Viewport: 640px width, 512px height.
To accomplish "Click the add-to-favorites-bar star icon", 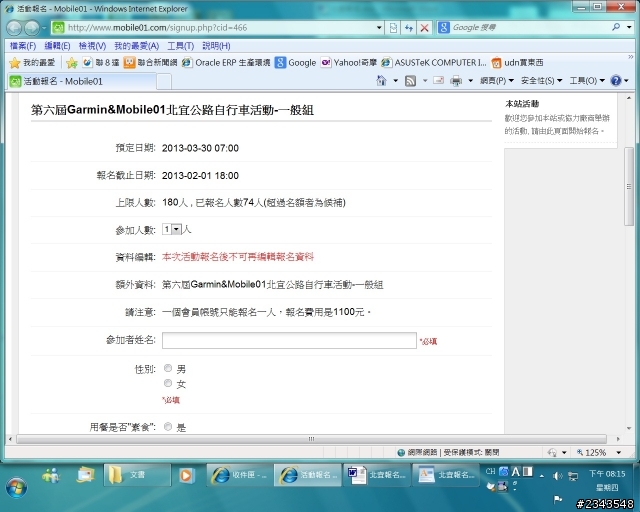I will (x=72, y=62).
